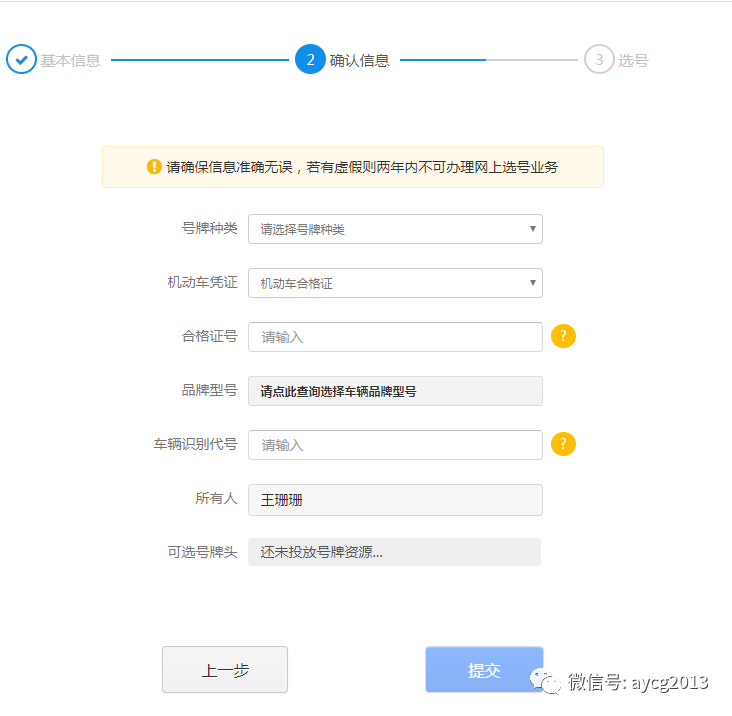Click the orange warning exclamation icon

(154, 167)
